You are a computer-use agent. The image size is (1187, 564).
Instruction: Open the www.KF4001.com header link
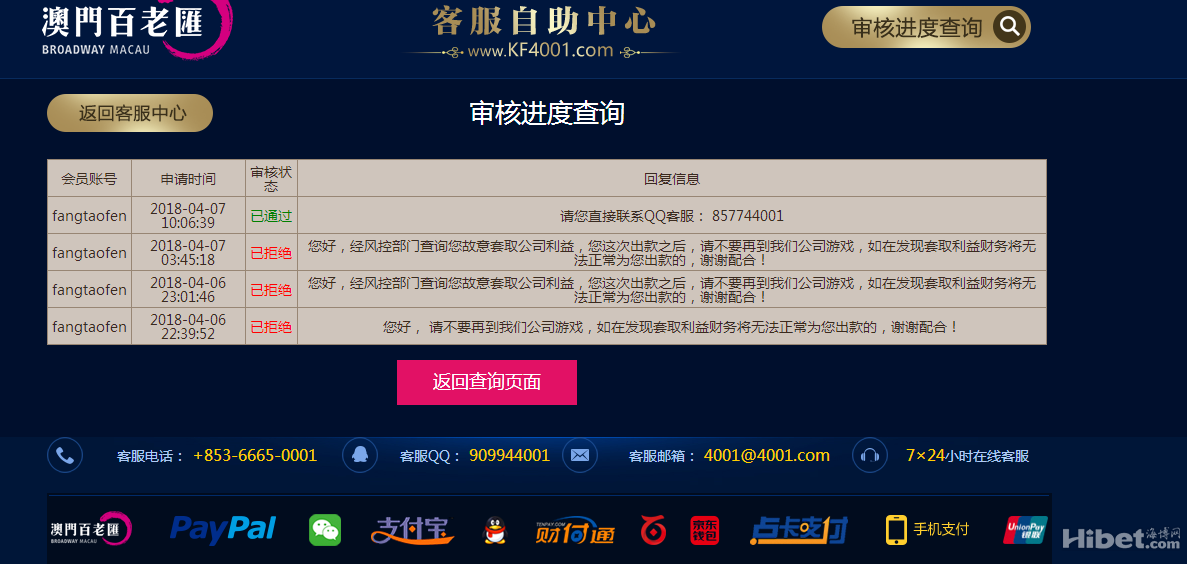(540, 50)
